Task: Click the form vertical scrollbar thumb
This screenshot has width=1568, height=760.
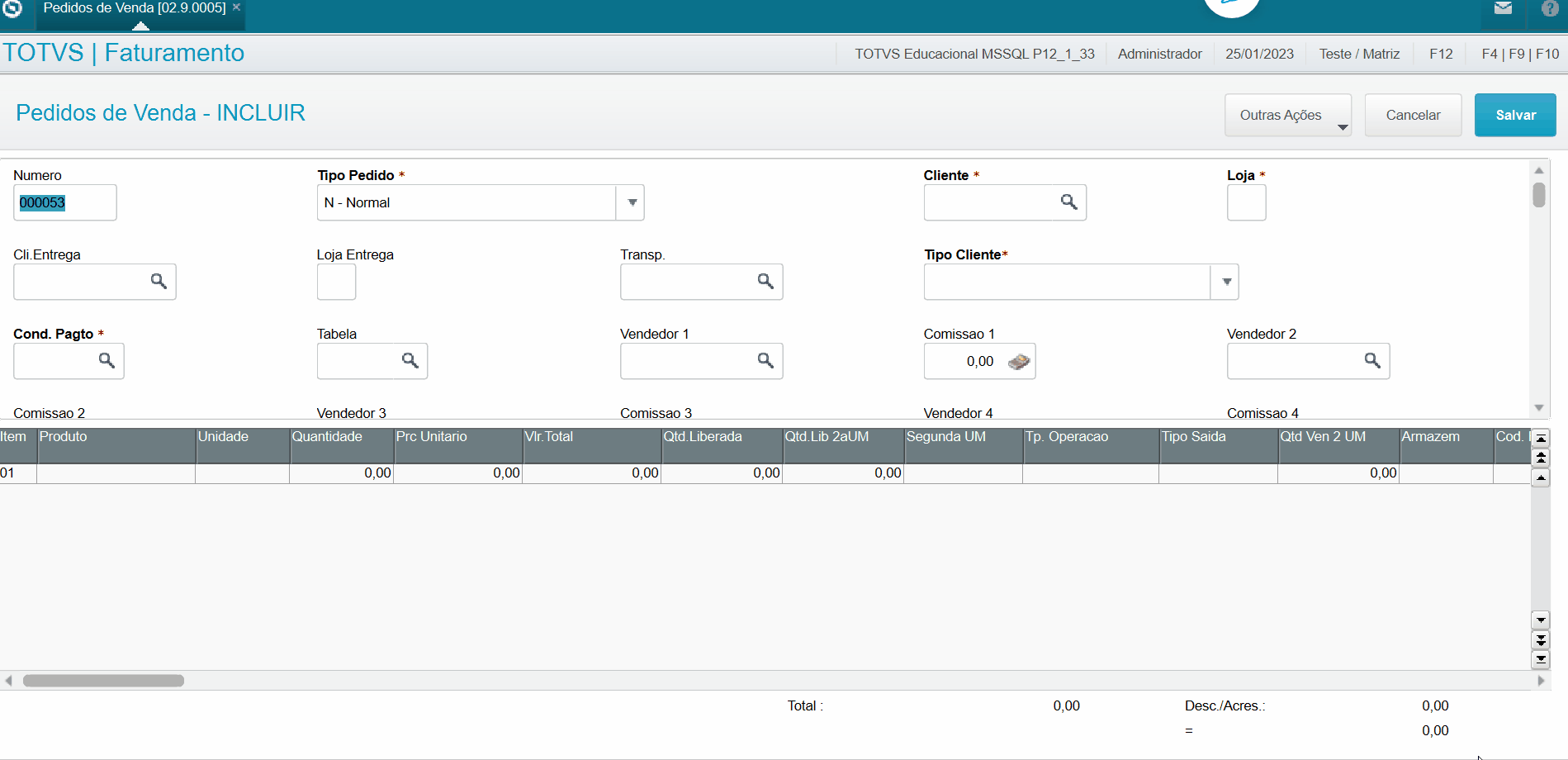Action: [x=1539, y=195]
